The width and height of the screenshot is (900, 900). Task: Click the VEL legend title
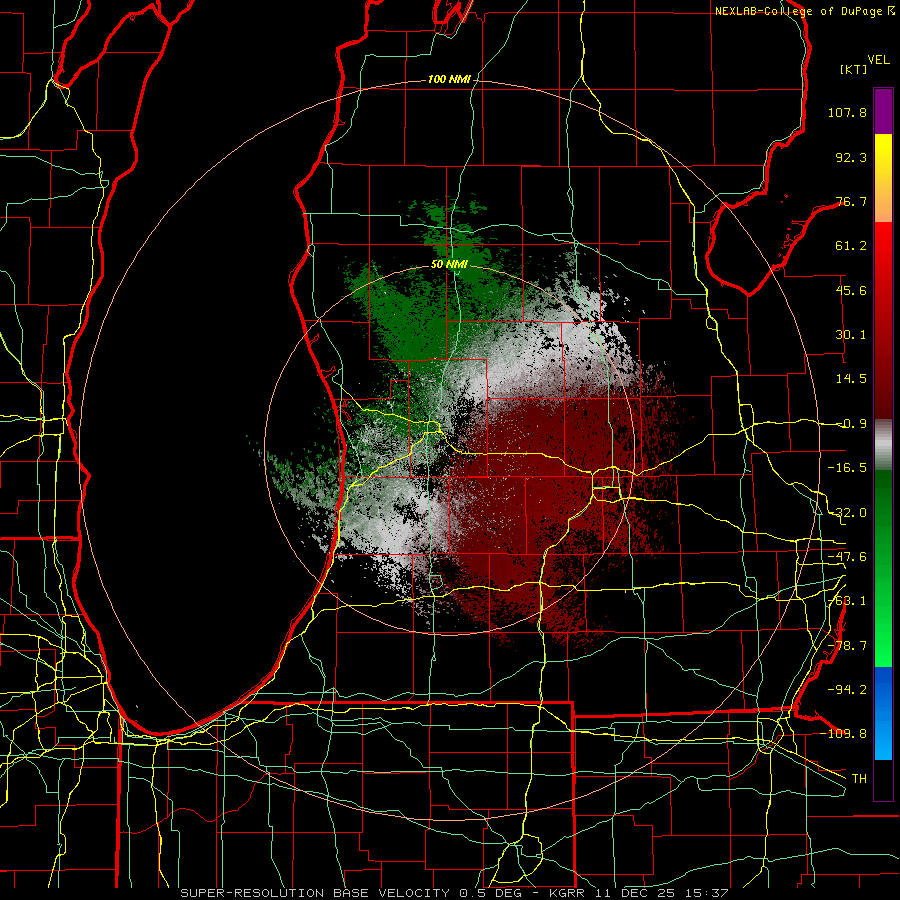pyautogui.click(x=878, y=60)
